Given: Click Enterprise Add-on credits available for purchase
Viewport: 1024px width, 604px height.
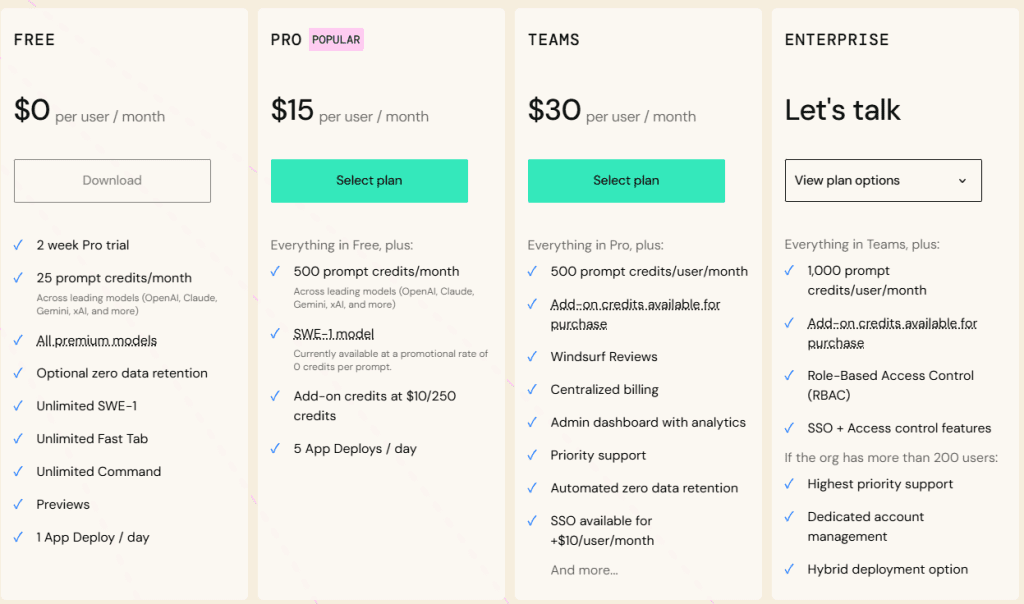Looking at the screenshot, I should coord(892,333).
